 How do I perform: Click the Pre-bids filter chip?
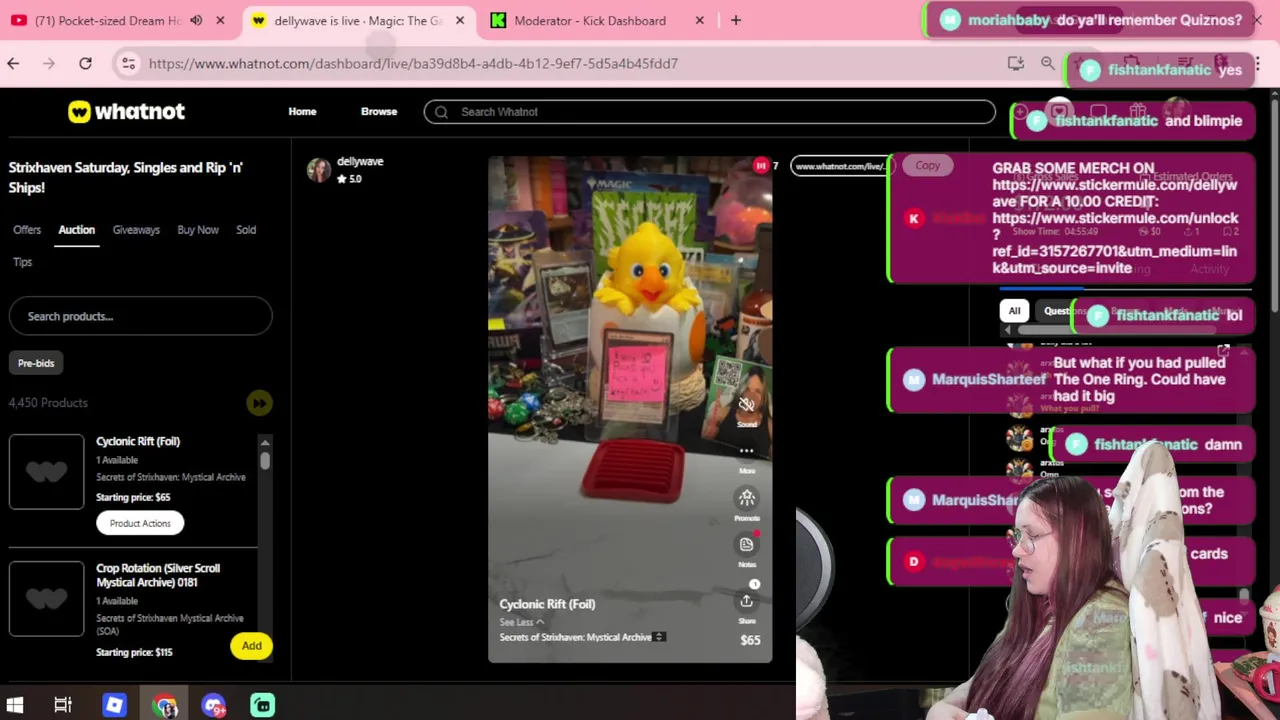point(36,363)
